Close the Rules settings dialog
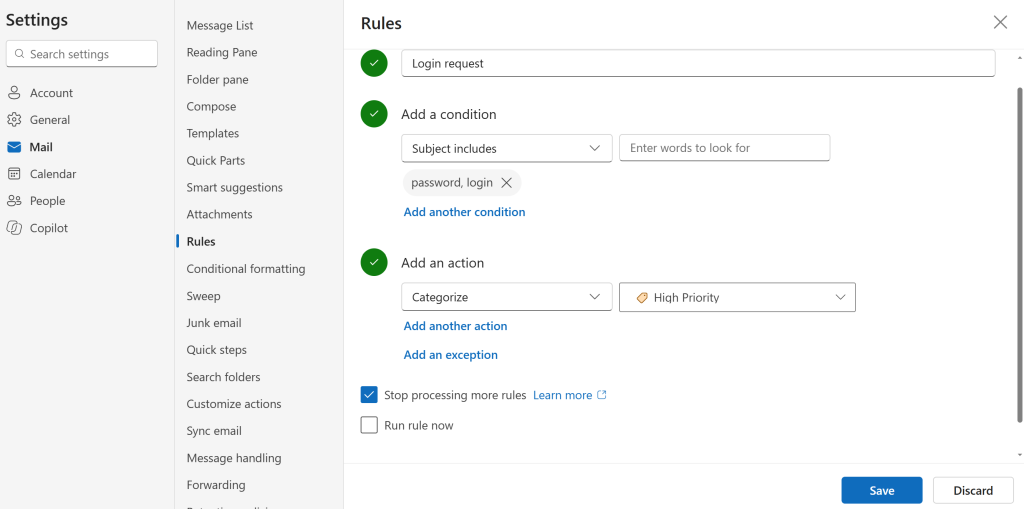 point(1000,22)
